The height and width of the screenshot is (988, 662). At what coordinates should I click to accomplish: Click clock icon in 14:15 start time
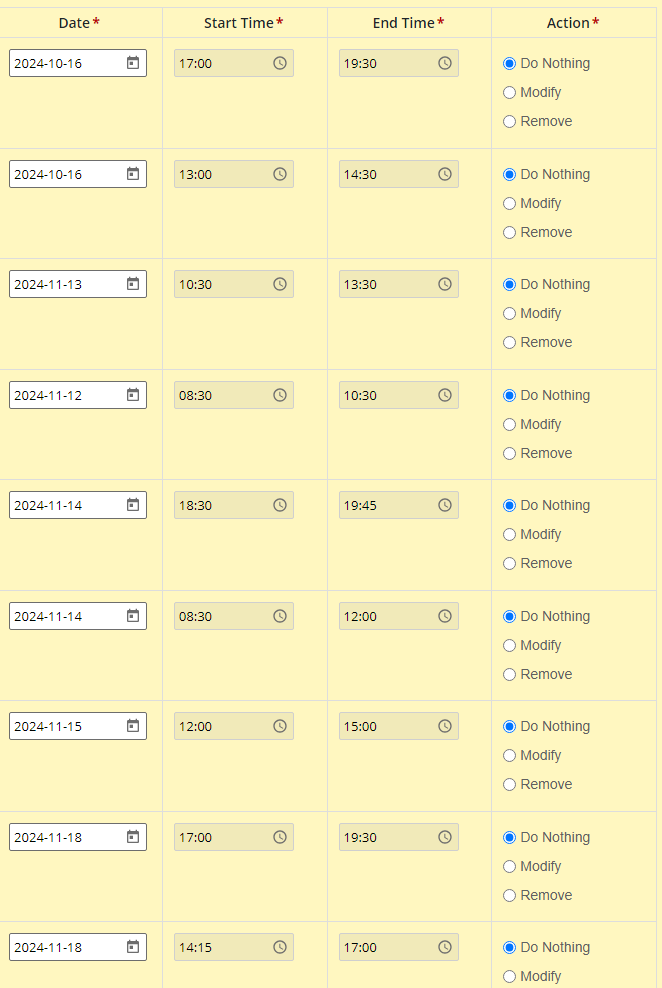280,947
